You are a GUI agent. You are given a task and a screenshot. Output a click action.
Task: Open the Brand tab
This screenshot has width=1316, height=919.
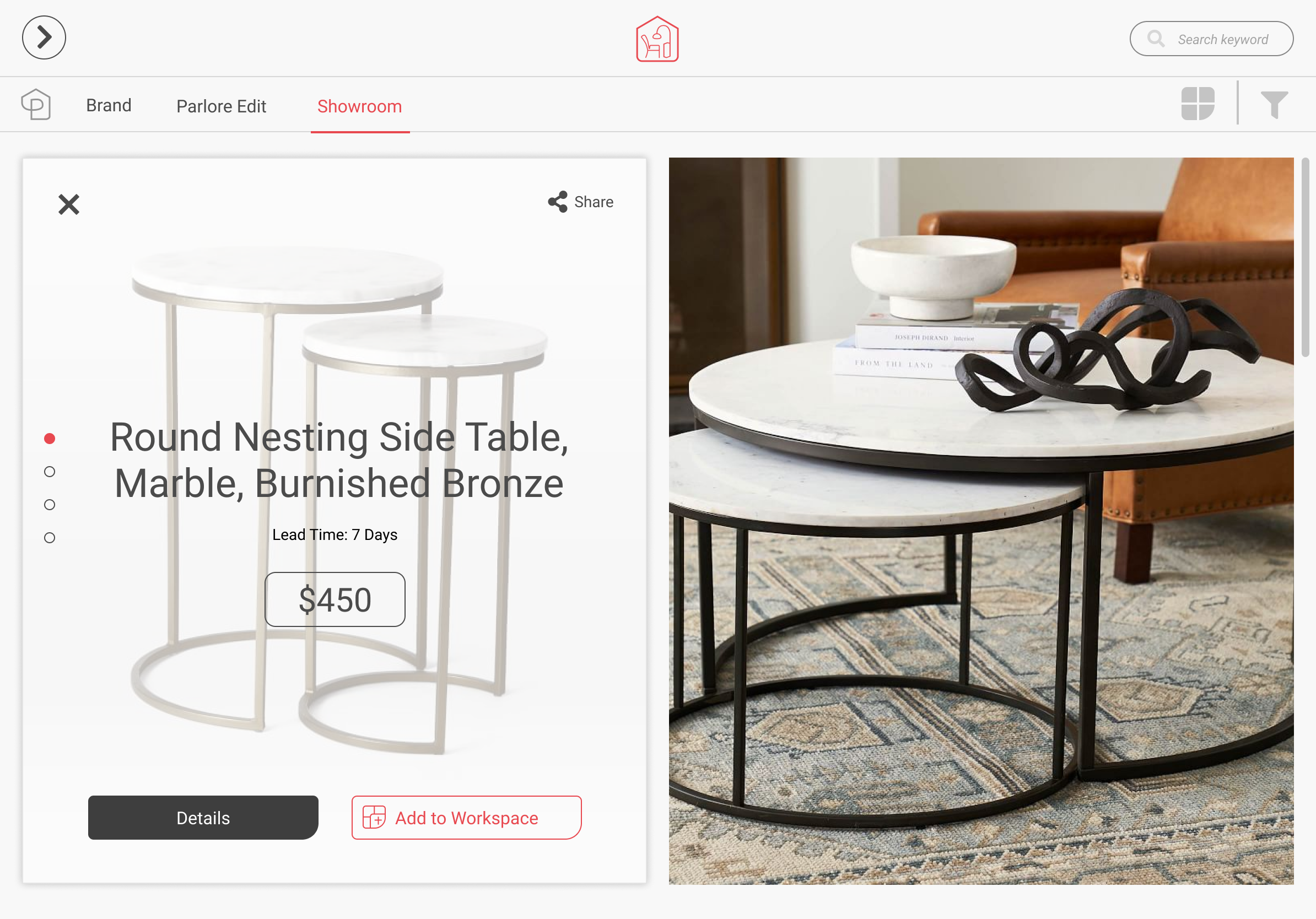pyautogui.click(x=109, y=105)
